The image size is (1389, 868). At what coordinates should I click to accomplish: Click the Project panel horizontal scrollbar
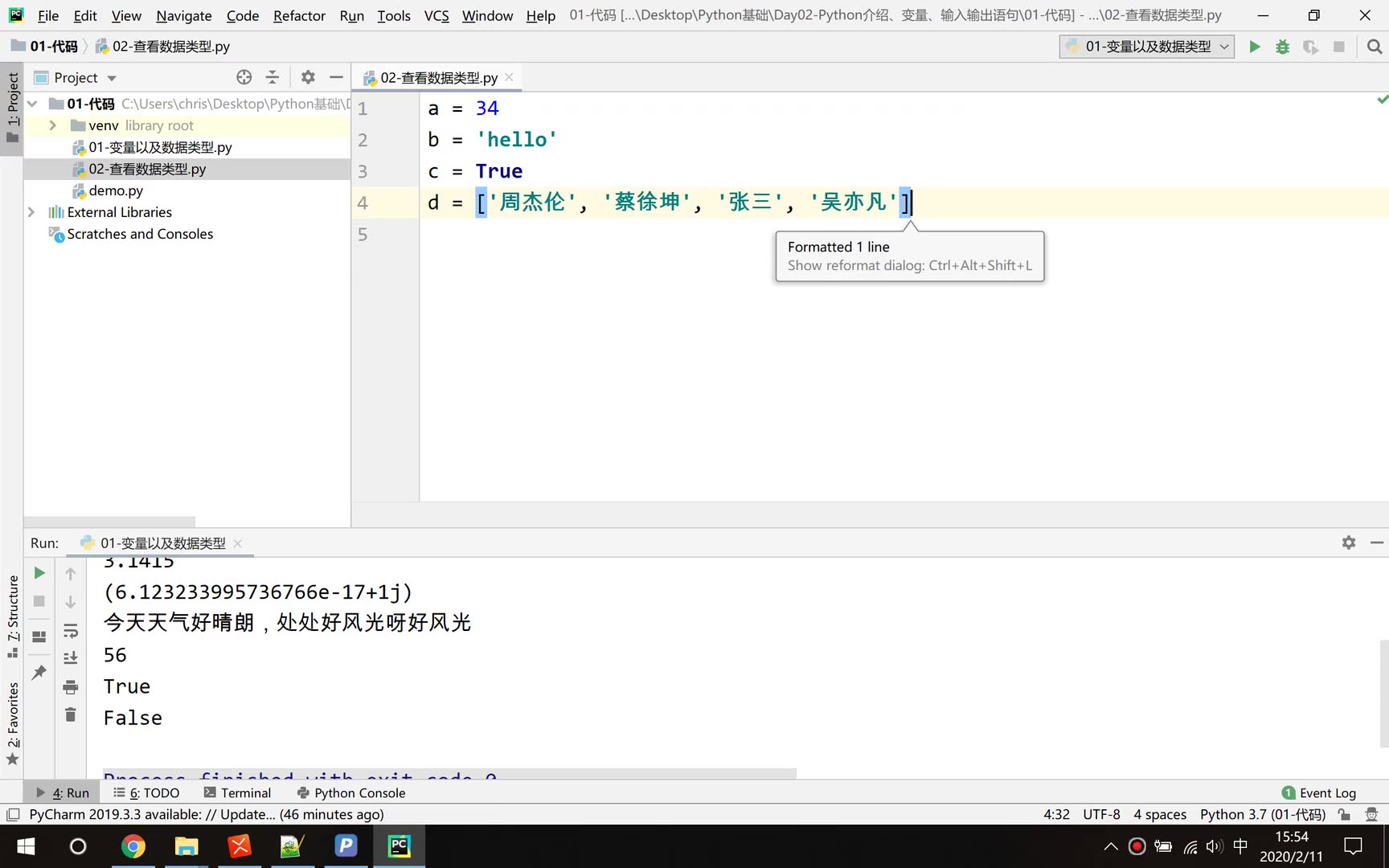coord(109,522)
